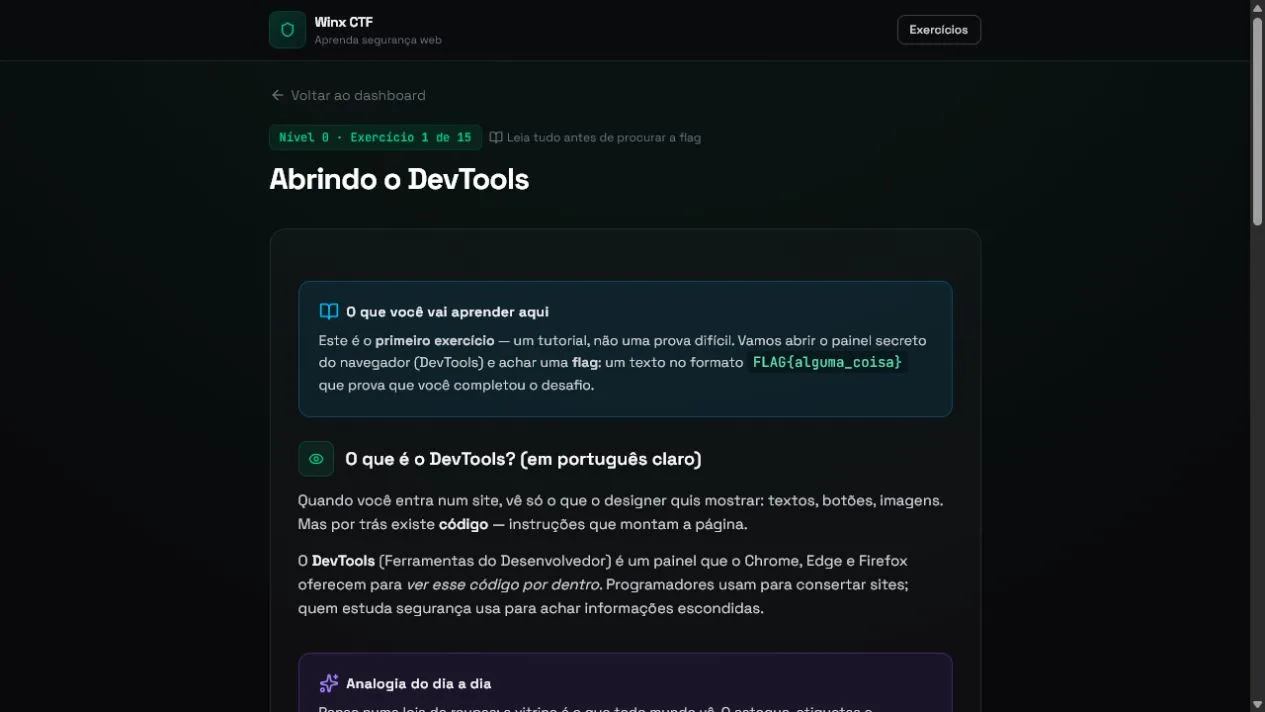Click the Leia tudo antes de procurar a flag note
The width and height of the screenshot is (1265, 712).
pos(604,137)
